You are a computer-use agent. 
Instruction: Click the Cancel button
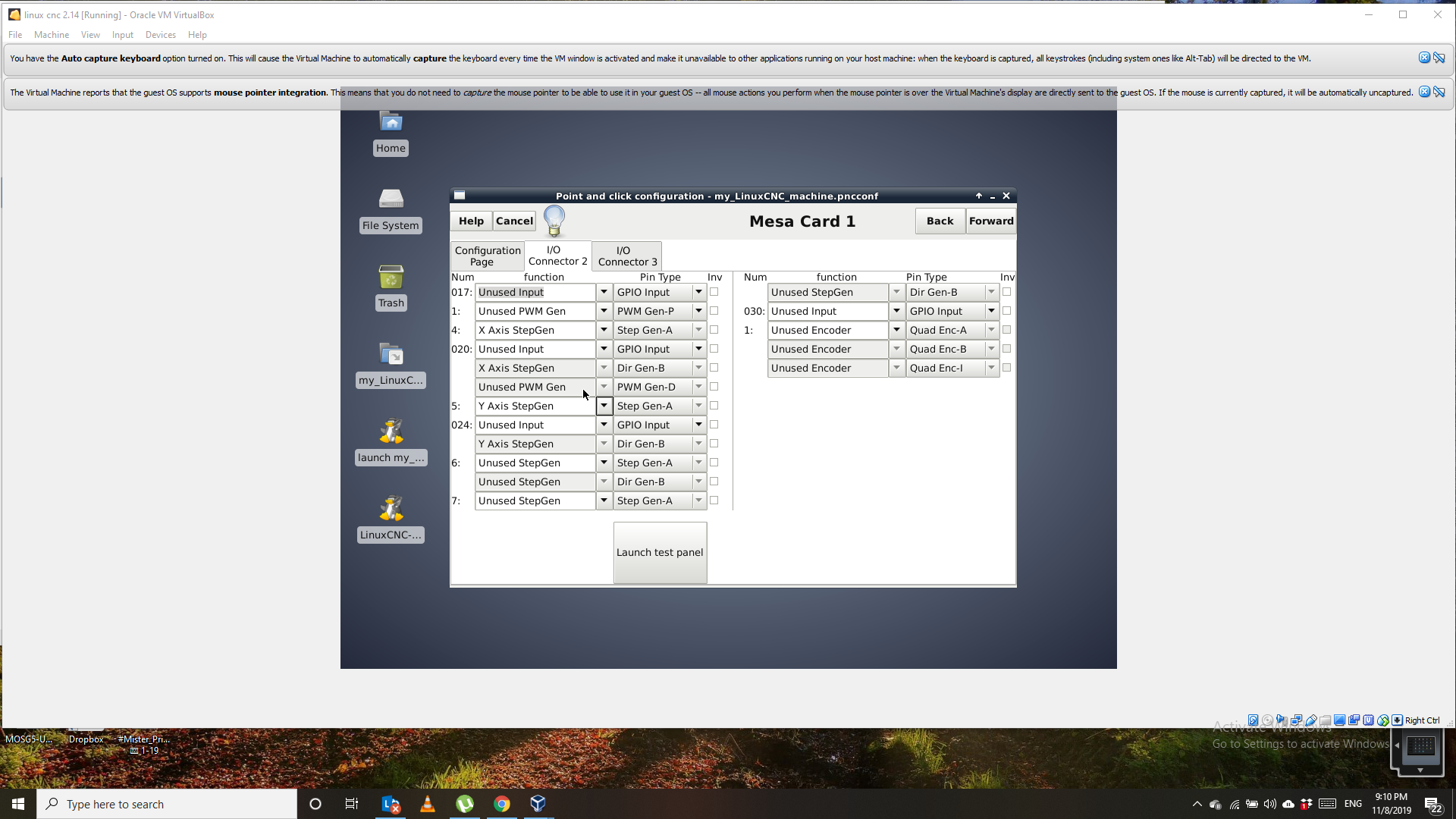(514, 221)
